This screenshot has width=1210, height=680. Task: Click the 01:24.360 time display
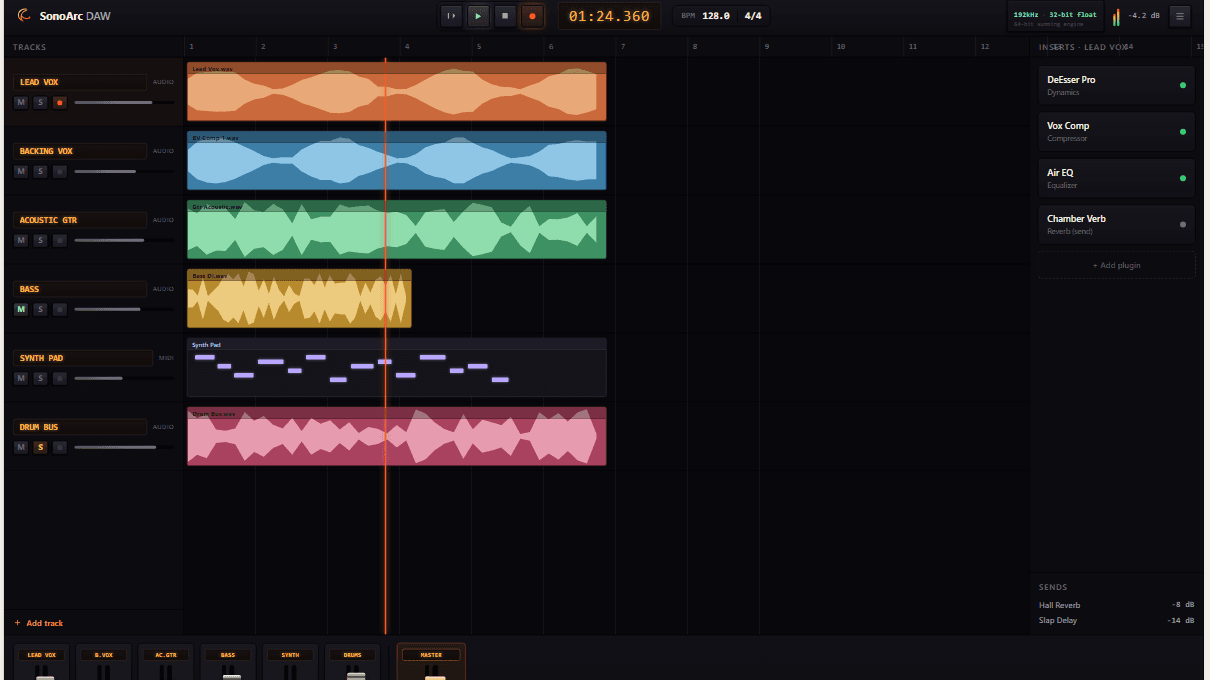609,16
